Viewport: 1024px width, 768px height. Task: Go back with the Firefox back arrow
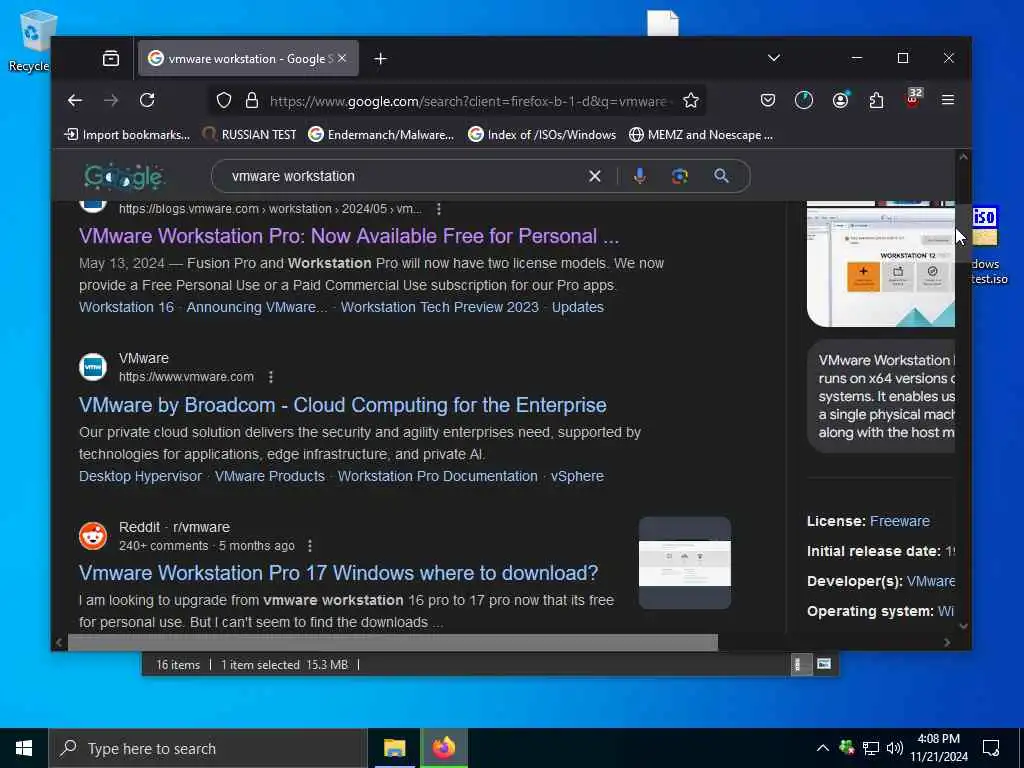(75, 100)
